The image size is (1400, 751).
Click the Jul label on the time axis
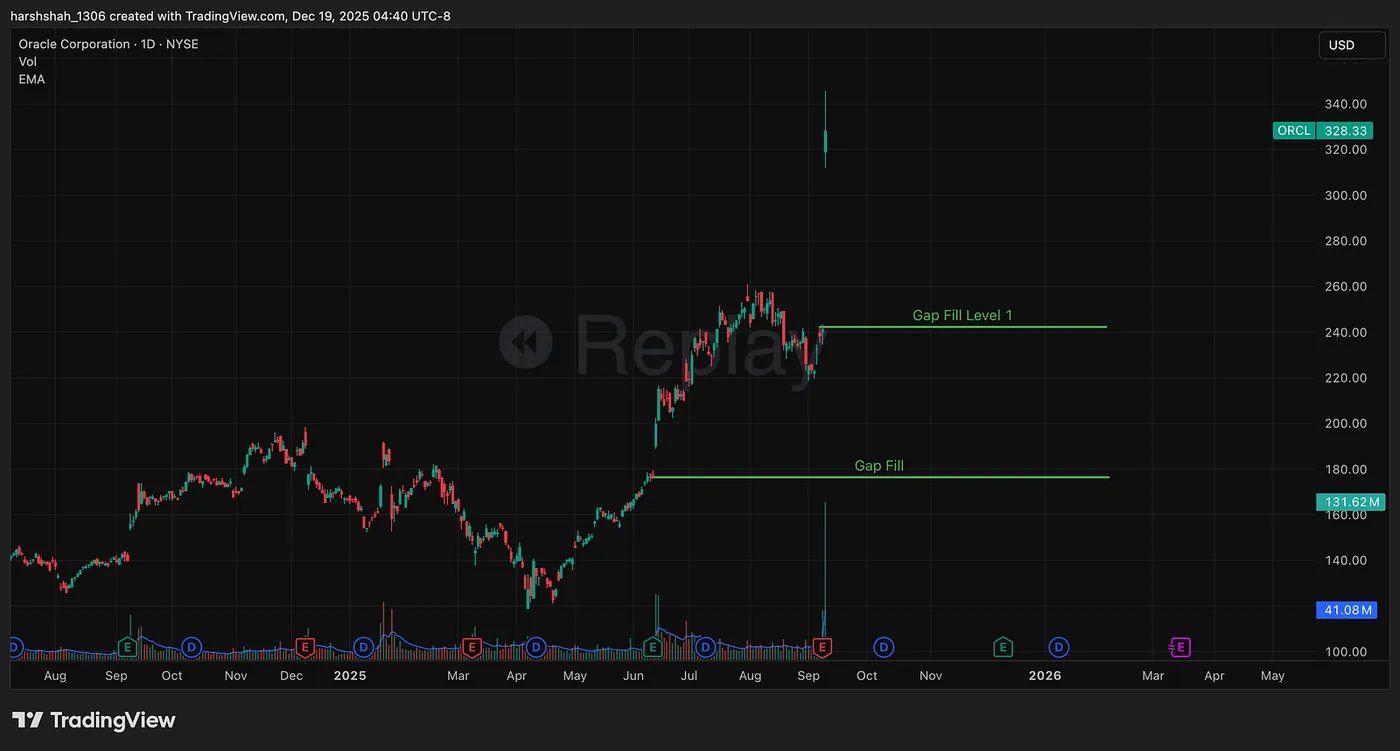click(689, 676)
